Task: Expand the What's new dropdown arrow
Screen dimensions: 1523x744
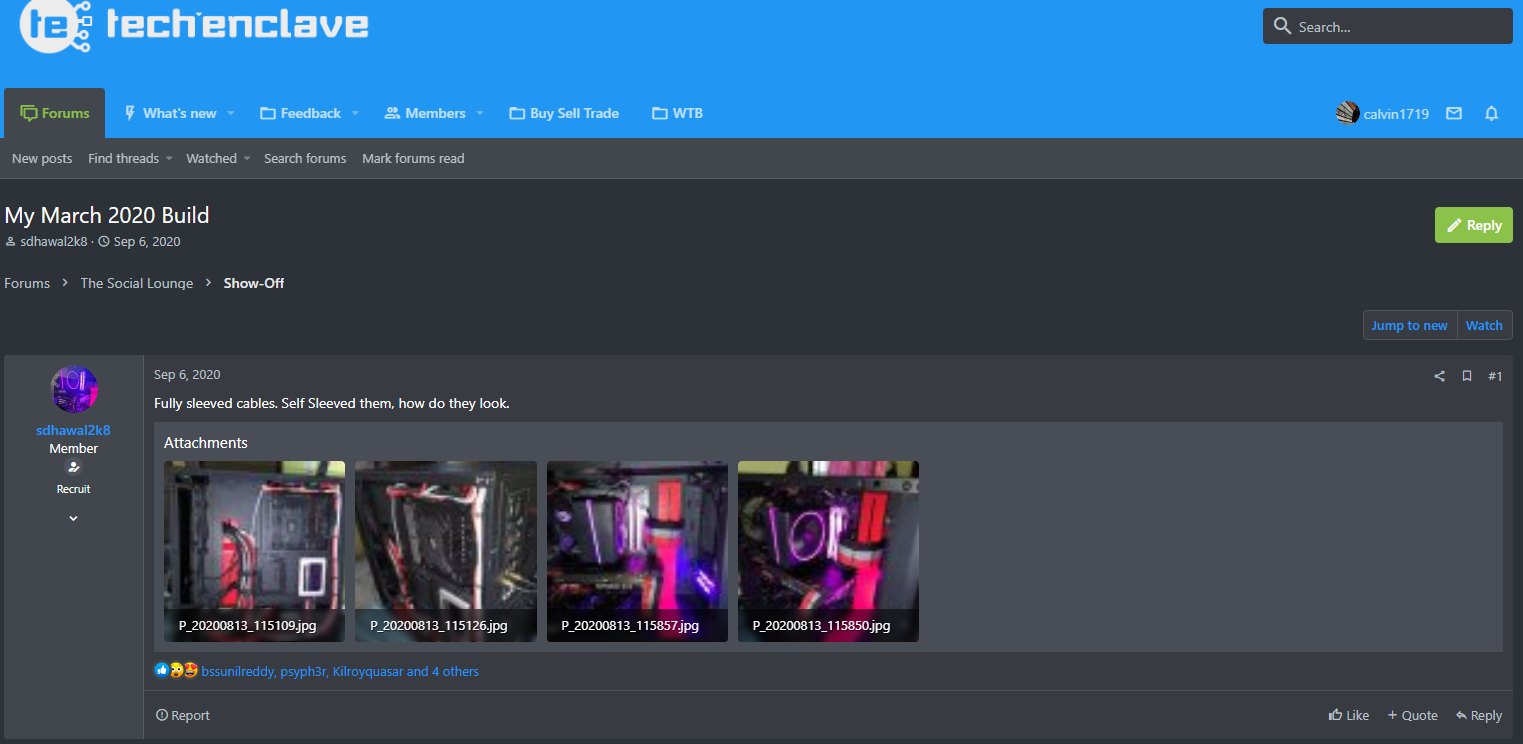Action: click(x=231, y=113)
